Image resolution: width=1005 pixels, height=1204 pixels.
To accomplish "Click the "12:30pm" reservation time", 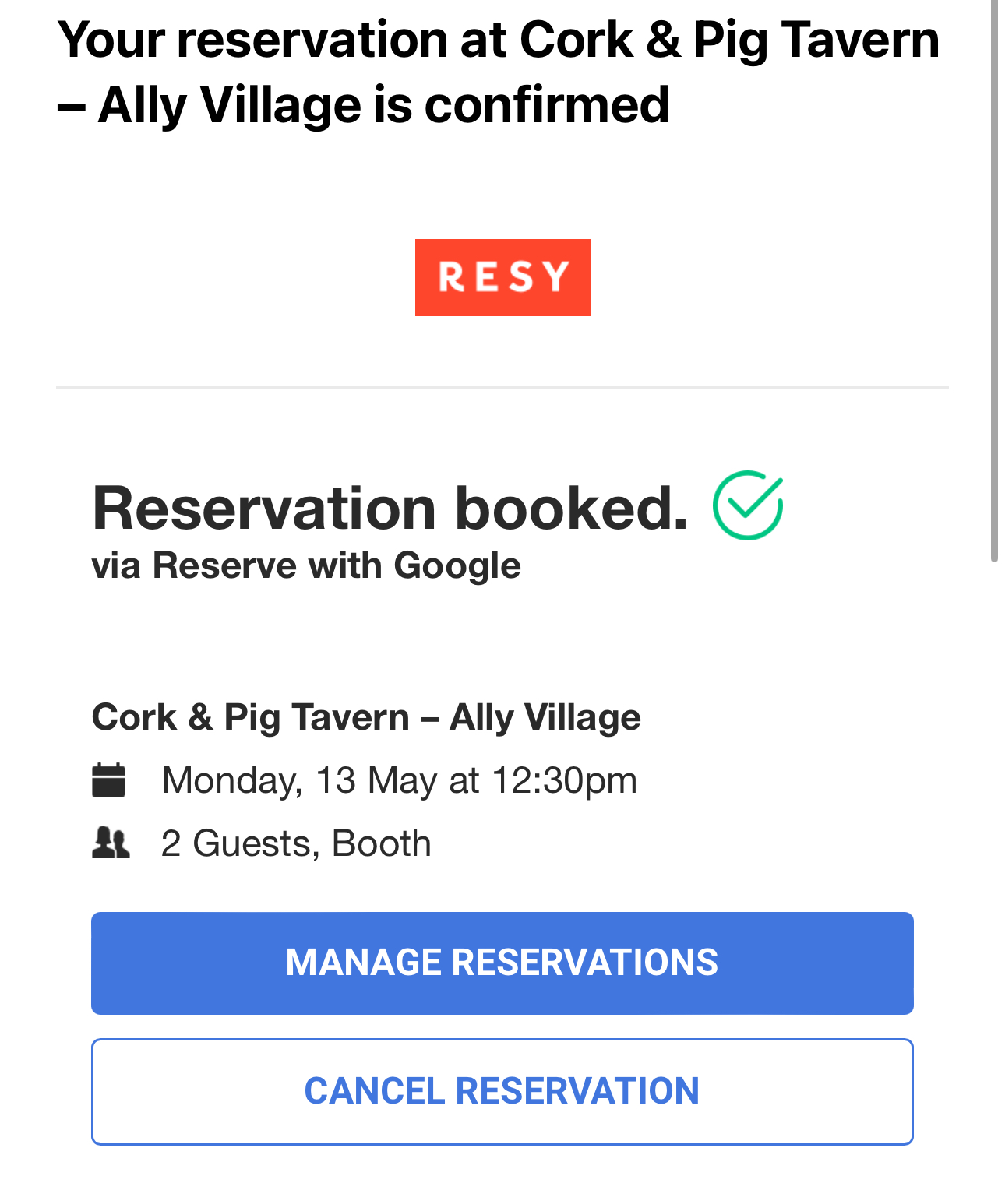I will pos(564,780).
